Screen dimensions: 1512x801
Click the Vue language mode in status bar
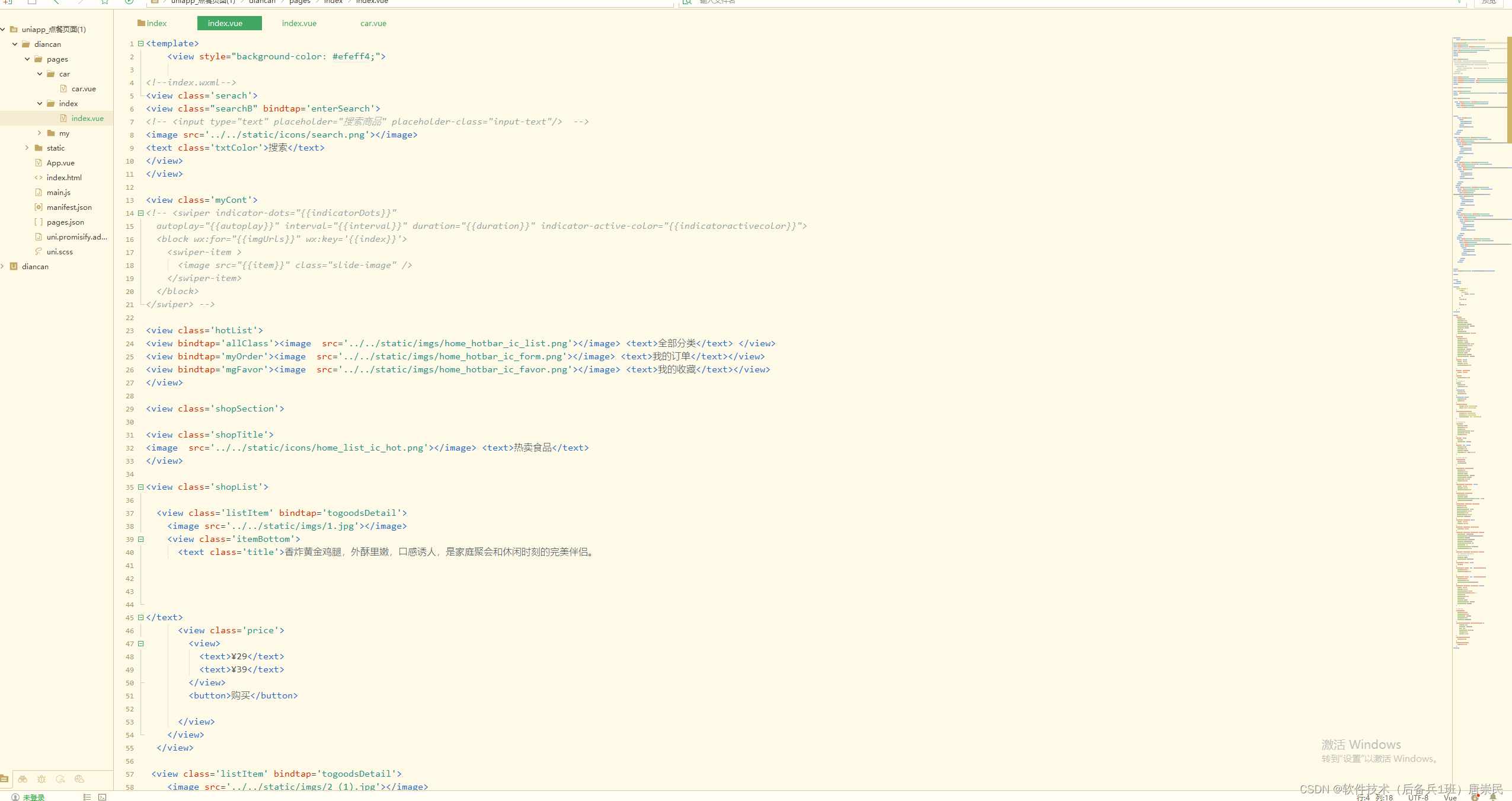[x=1450, y=797]
